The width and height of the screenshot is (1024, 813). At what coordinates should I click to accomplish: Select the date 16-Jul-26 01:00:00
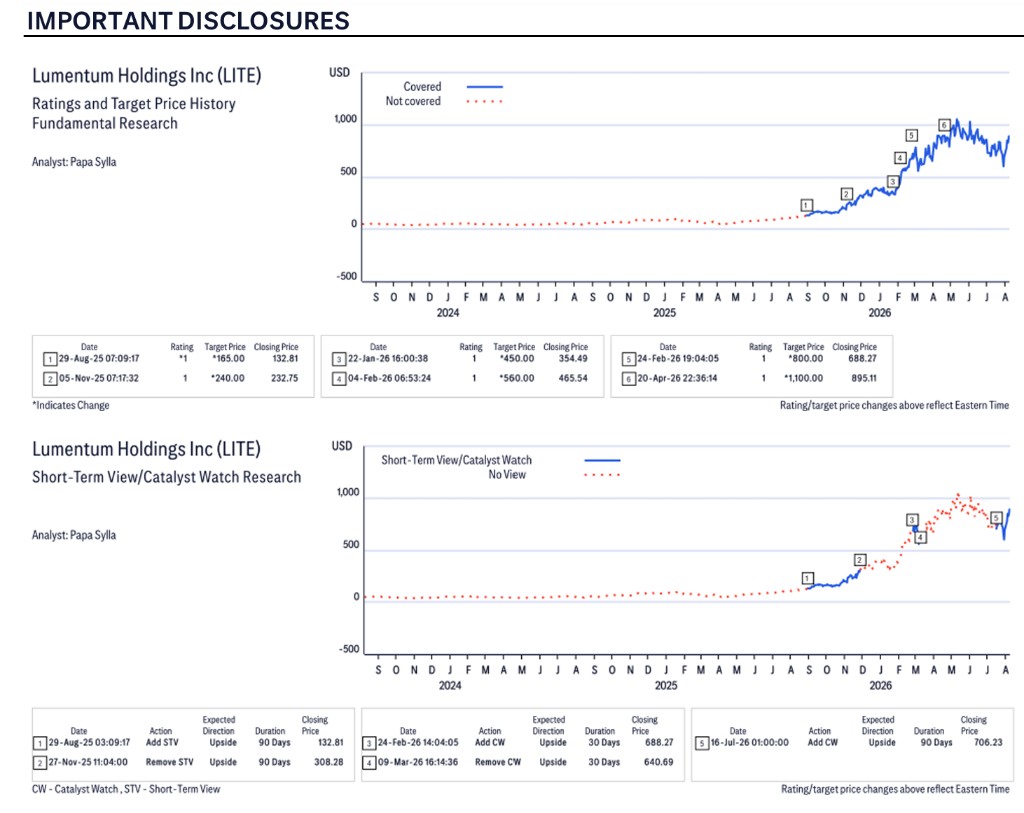click(x=750, y=742)
